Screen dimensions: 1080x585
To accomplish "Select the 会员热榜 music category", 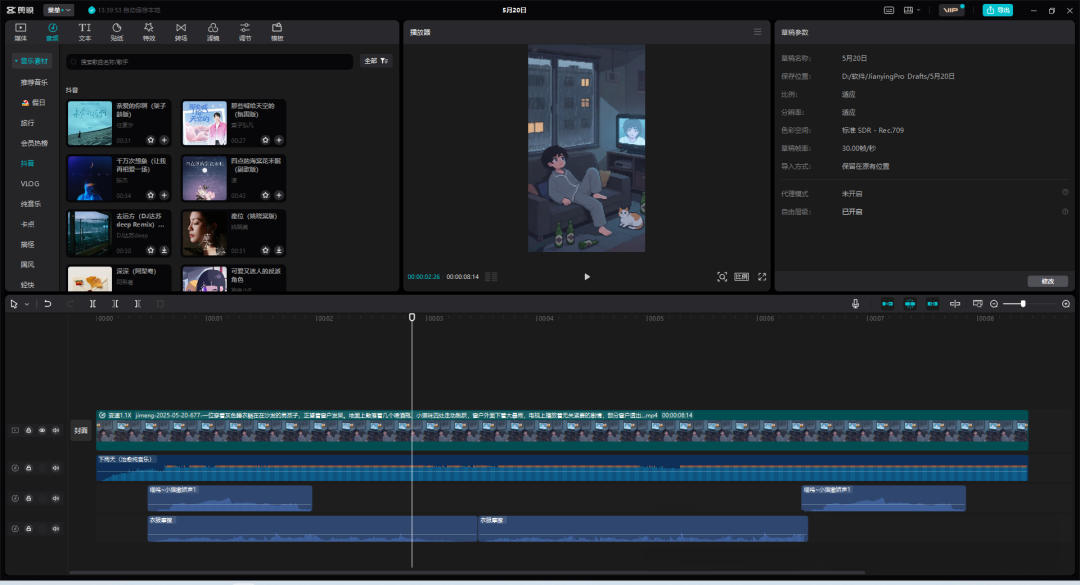I will coord(34,143).
